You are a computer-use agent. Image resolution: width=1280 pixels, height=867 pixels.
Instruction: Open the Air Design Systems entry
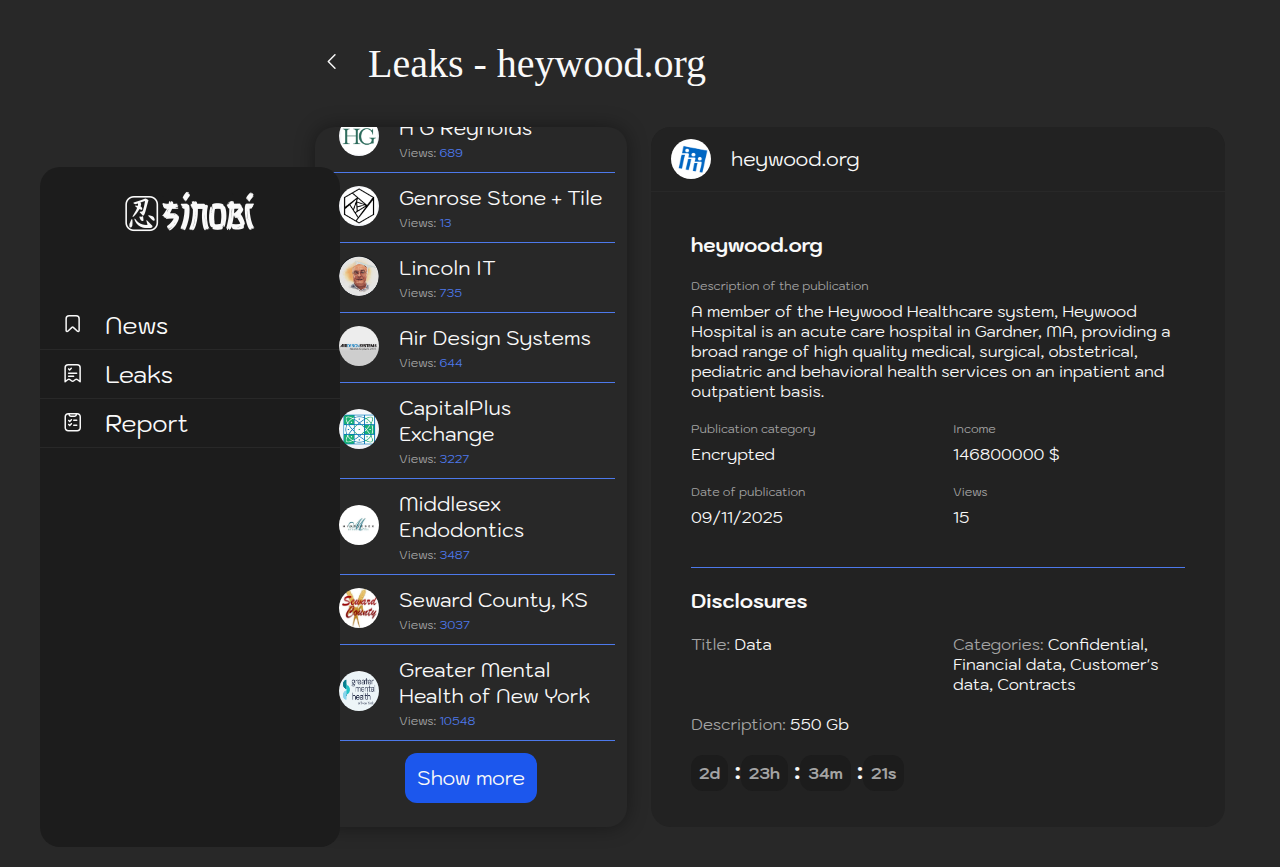point(494,339)
